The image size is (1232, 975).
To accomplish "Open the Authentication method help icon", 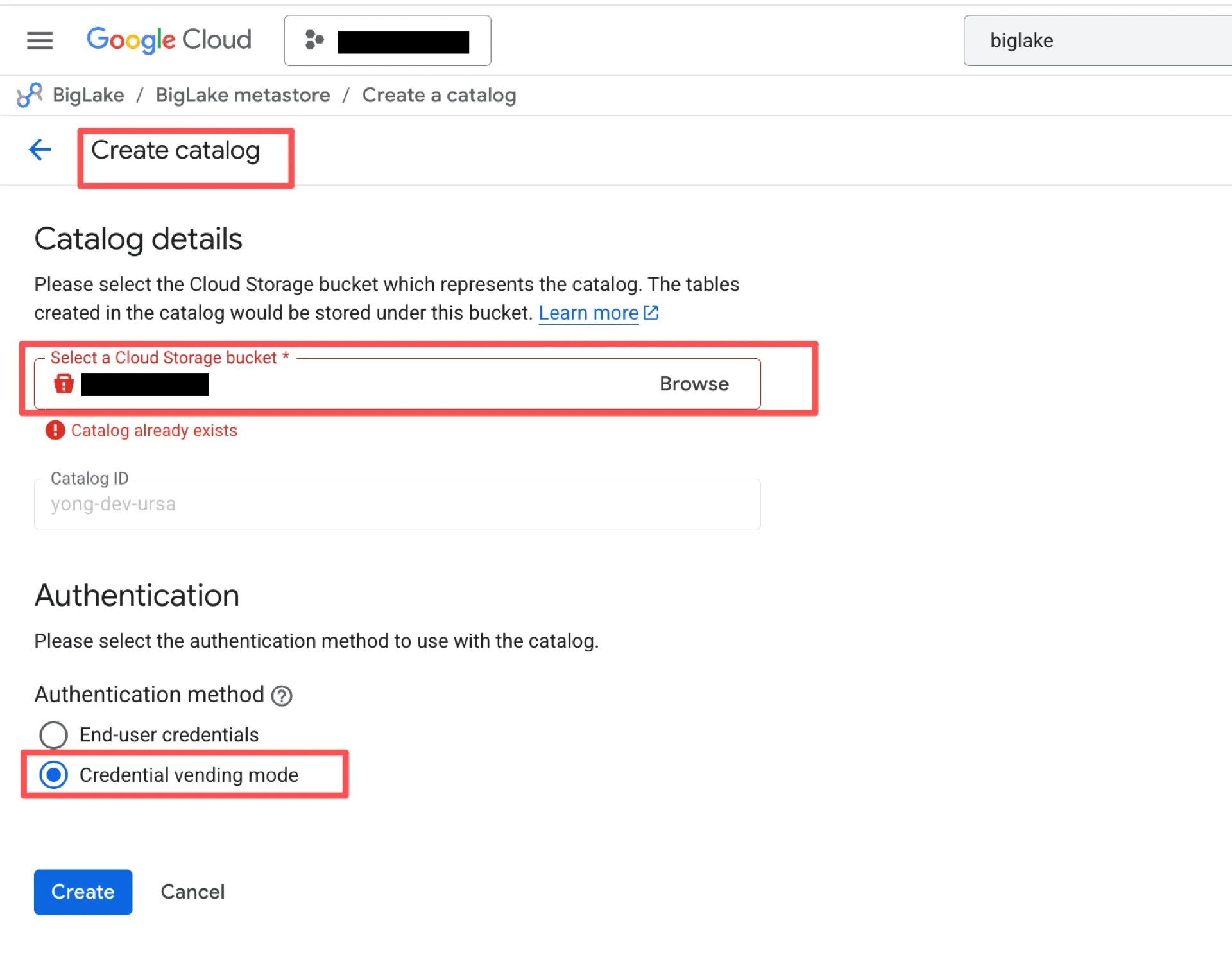I will point(282,696).
